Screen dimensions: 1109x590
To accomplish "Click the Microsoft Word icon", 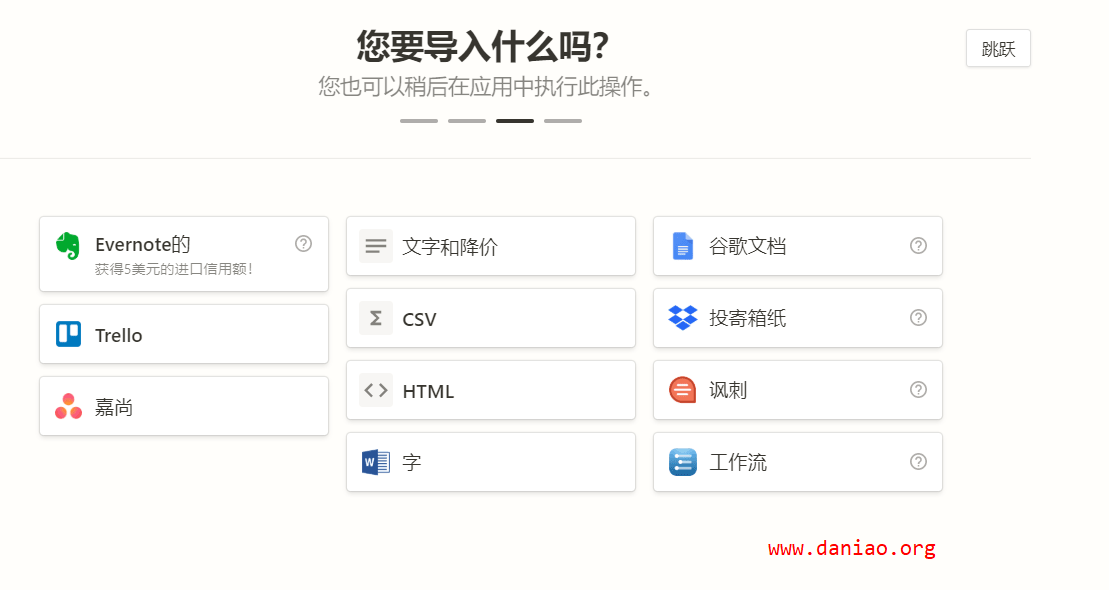I will [376, 462].
